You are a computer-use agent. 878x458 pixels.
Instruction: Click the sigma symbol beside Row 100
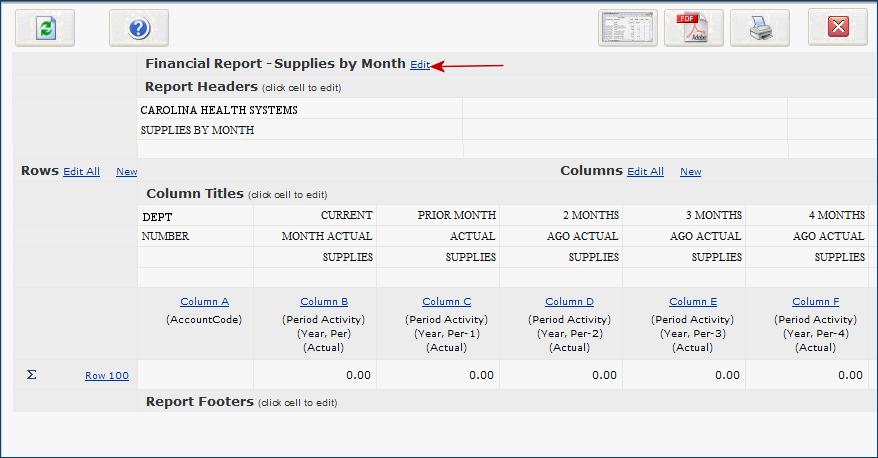(31, 375)
